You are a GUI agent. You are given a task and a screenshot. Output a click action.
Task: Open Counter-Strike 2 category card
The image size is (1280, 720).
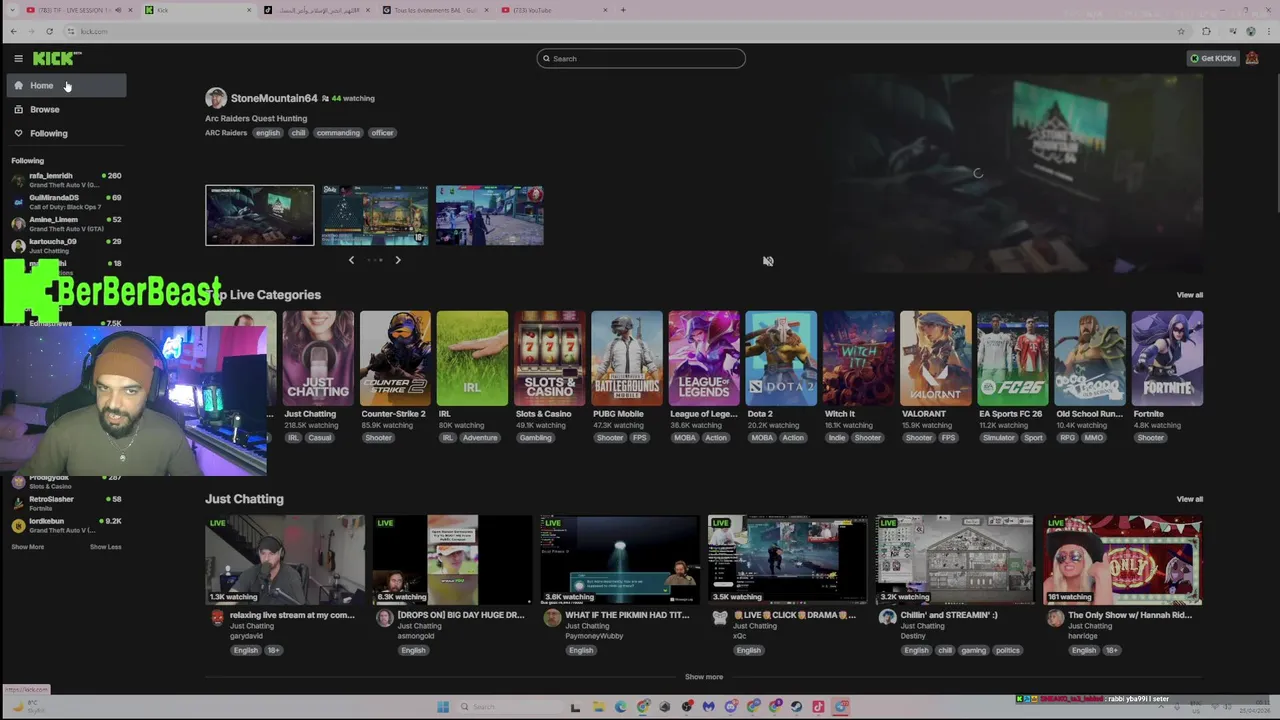coord(395,358)
